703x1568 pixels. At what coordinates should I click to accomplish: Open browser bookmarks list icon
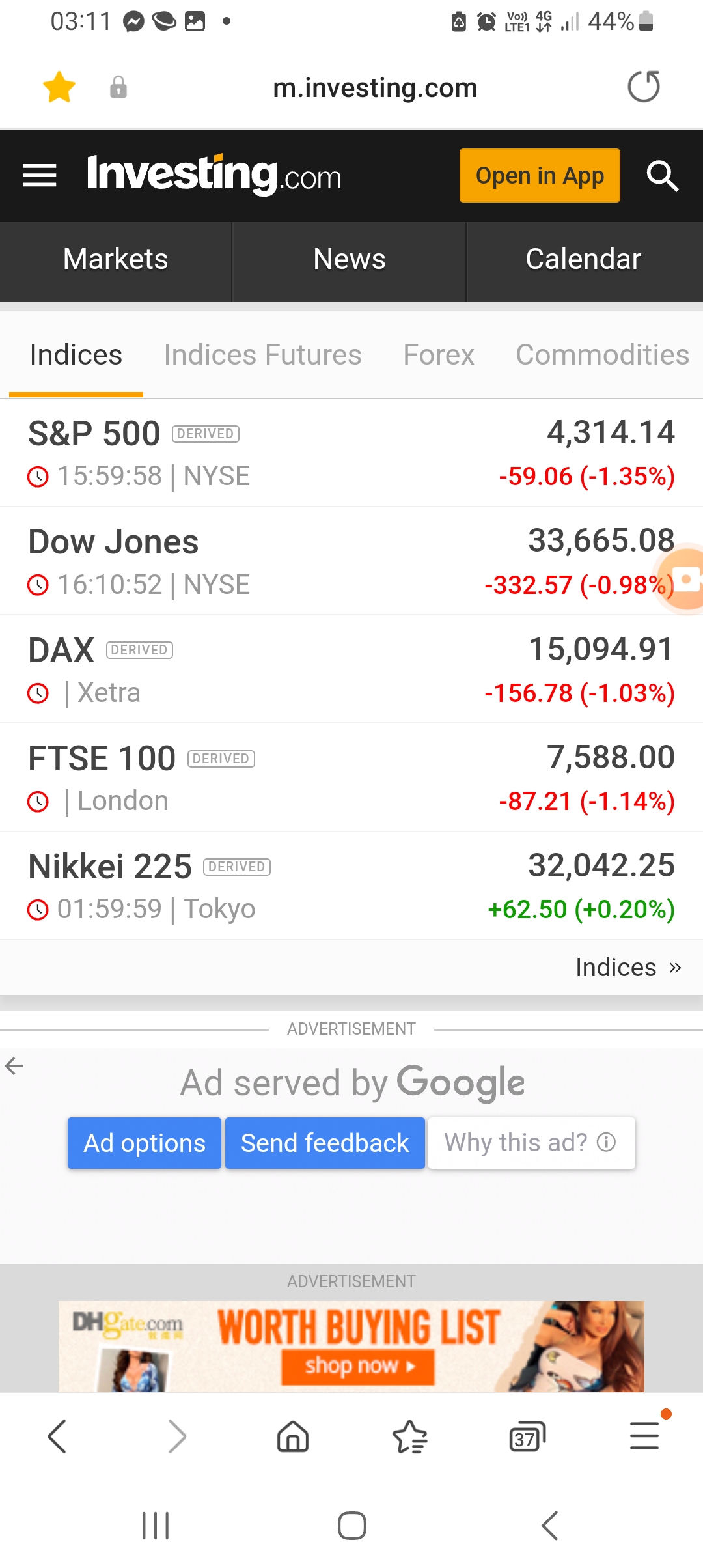pyautogui.click(x=410, y=1436)
